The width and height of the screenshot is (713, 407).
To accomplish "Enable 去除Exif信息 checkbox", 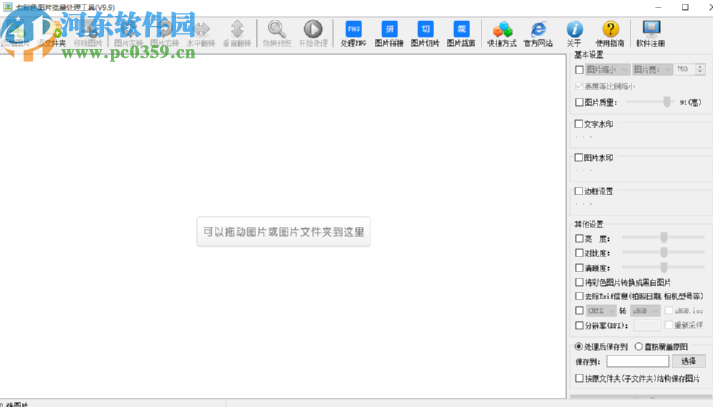I will coord(579,296).
